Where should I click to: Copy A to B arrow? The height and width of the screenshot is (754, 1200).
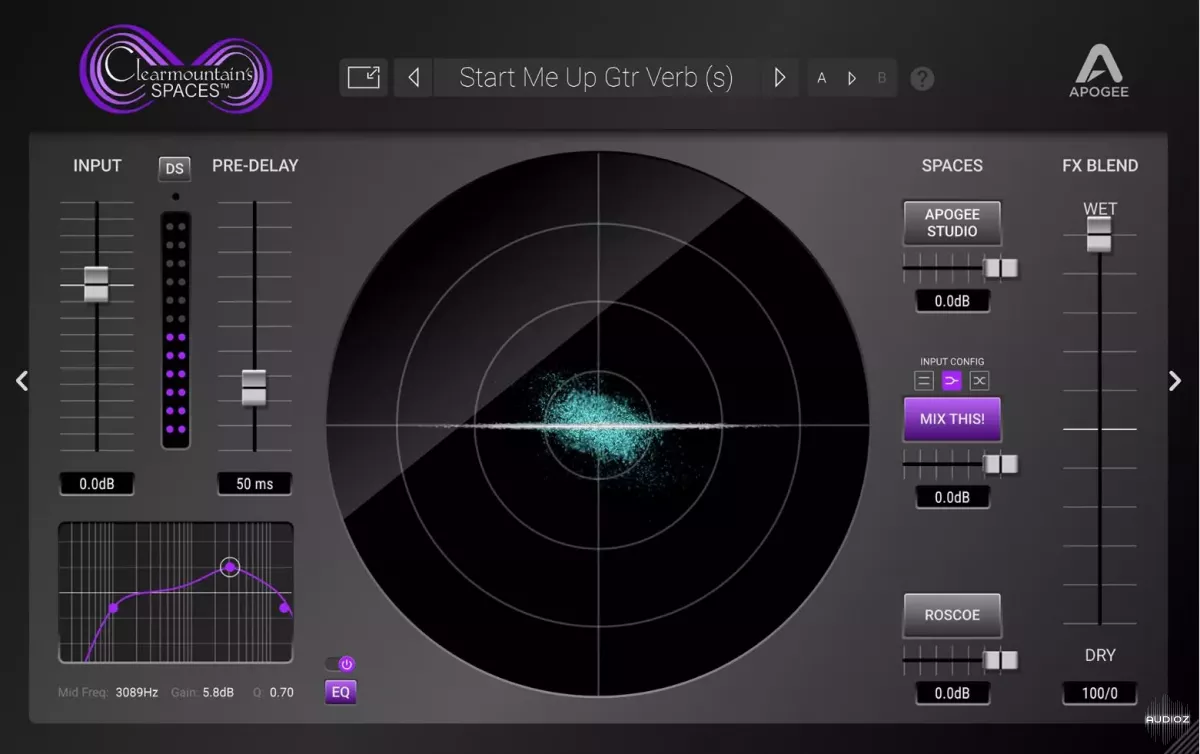click(852, 78)
